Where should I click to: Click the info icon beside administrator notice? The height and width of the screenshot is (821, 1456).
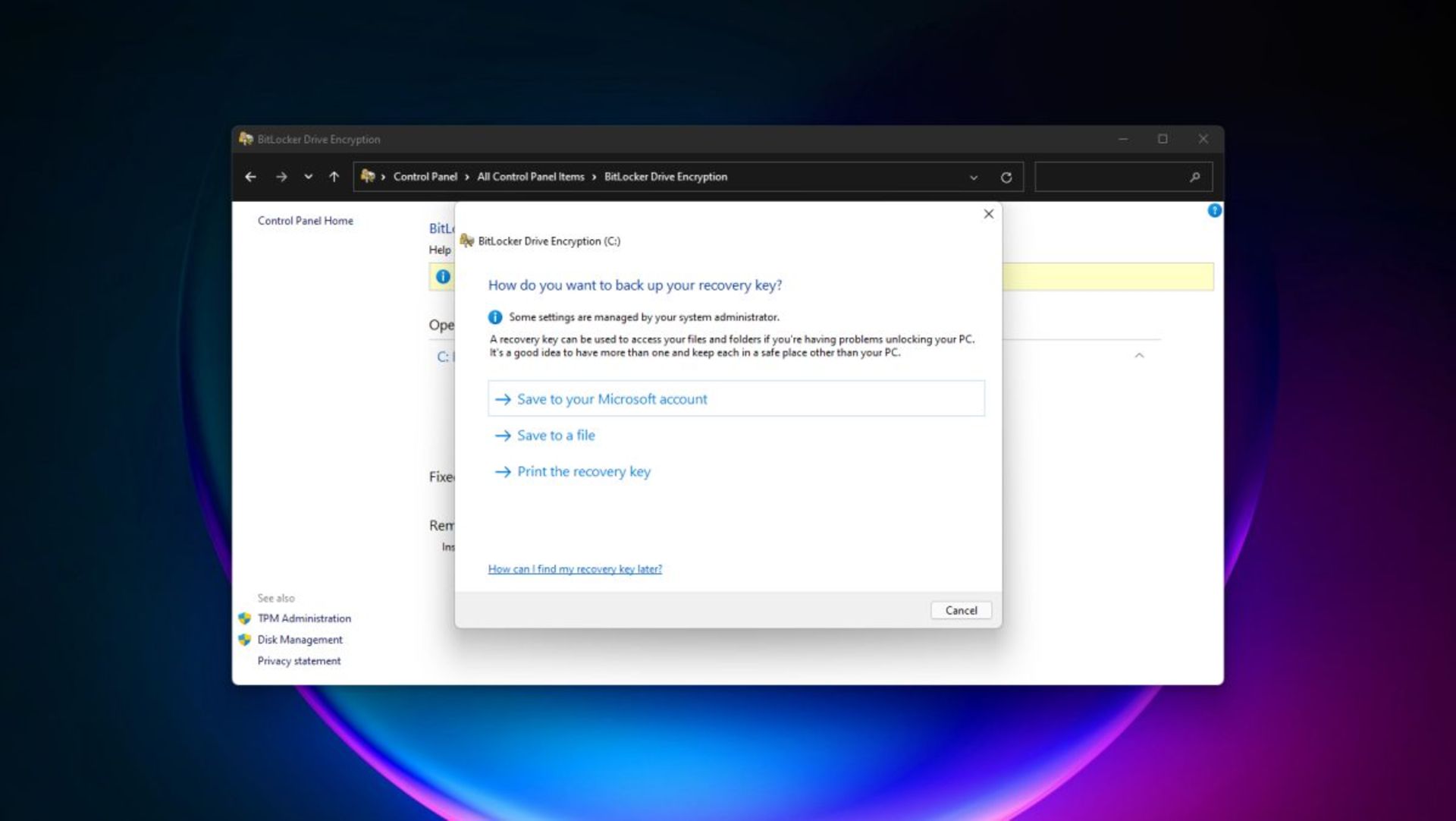(495, 317)
